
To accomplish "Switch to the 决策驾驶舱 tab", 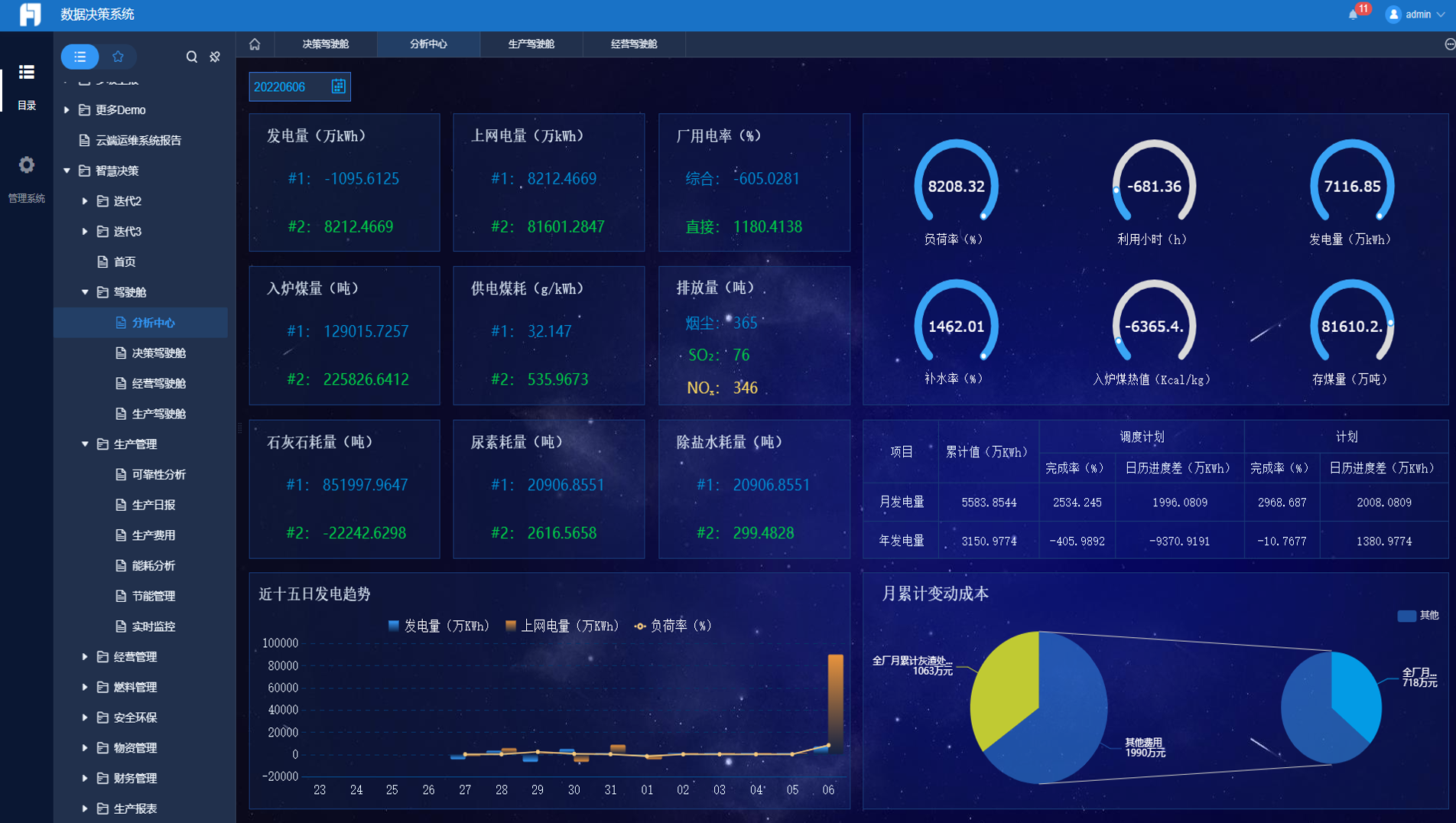I will pos(325,44).
